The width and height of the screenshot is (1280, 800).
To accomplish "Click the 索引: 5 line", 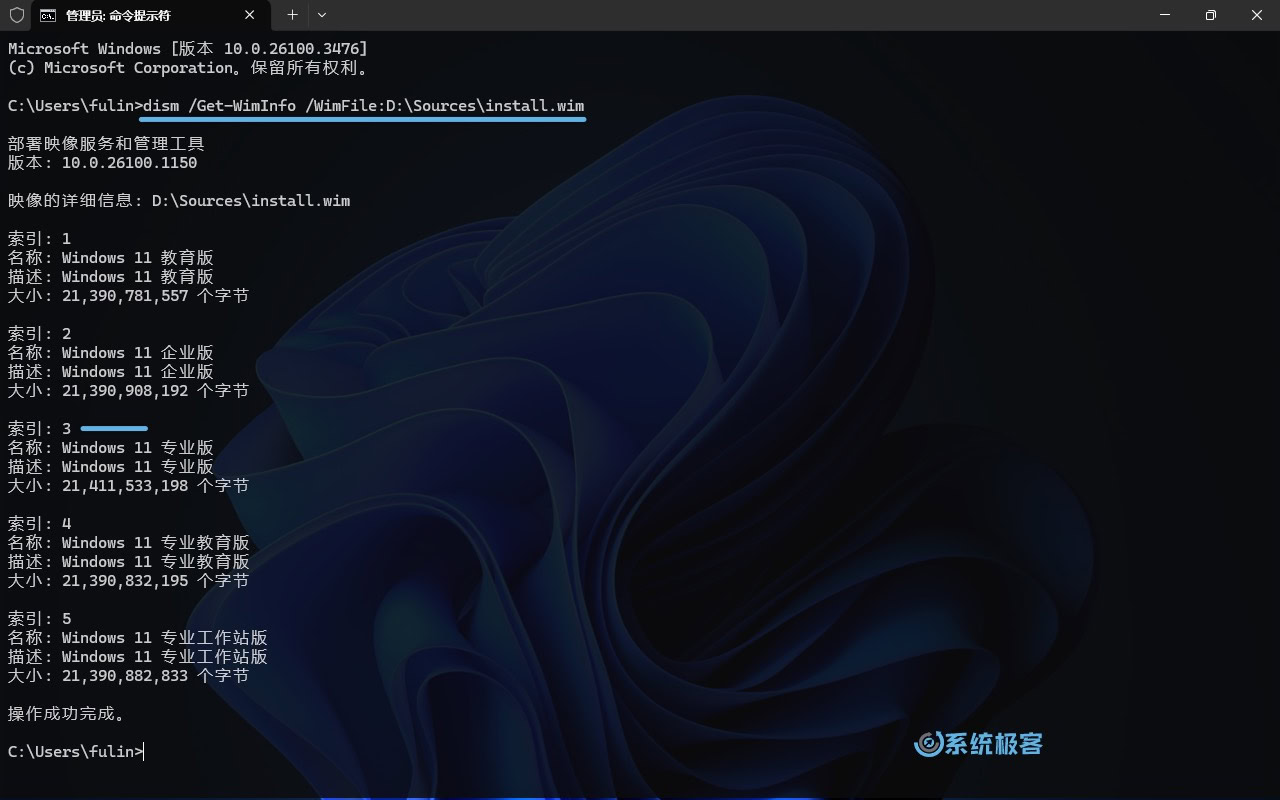I will pyautogui.click(x=40, y=619).
